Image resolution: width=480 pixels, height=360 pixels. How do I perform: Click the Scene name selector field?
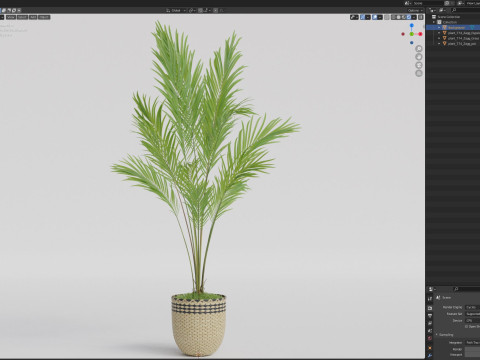pyautogui.click(x=428, y=3)
